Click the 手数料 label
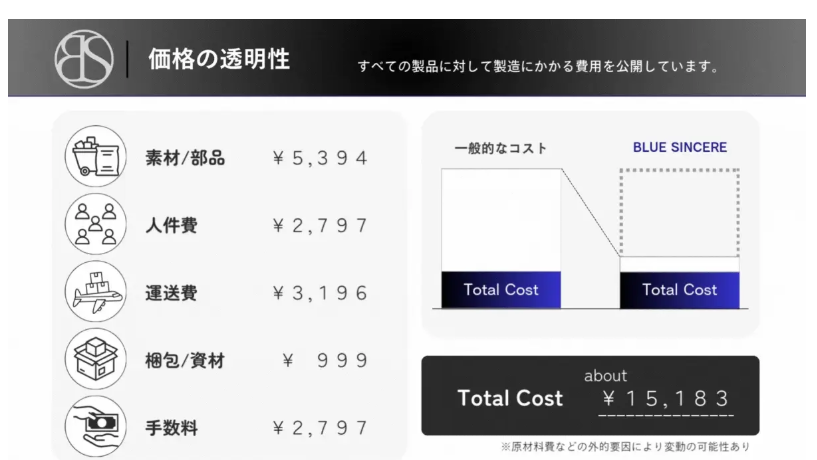817x460 pixels. tap(171, 428)
